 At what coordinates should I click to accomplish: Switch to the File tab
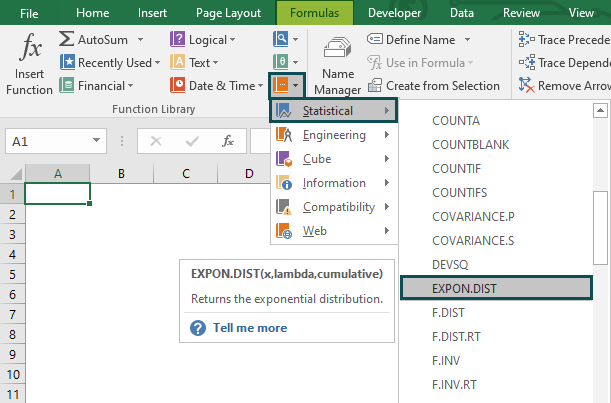[x=29, y=14]
